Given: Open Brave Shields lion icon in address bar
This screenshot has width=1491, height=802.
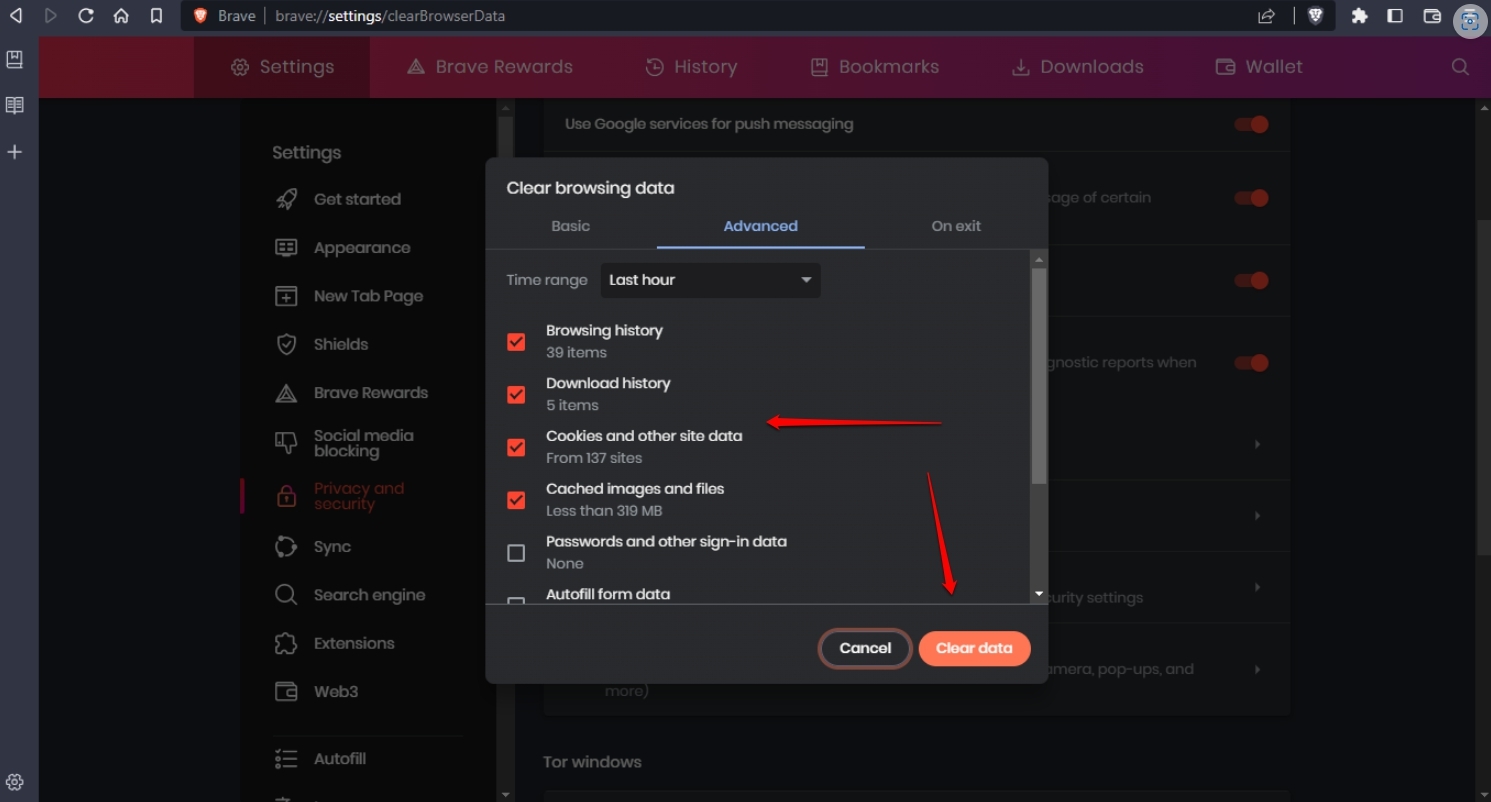Looking at the screenshot, I should [x=1316, y=16].
